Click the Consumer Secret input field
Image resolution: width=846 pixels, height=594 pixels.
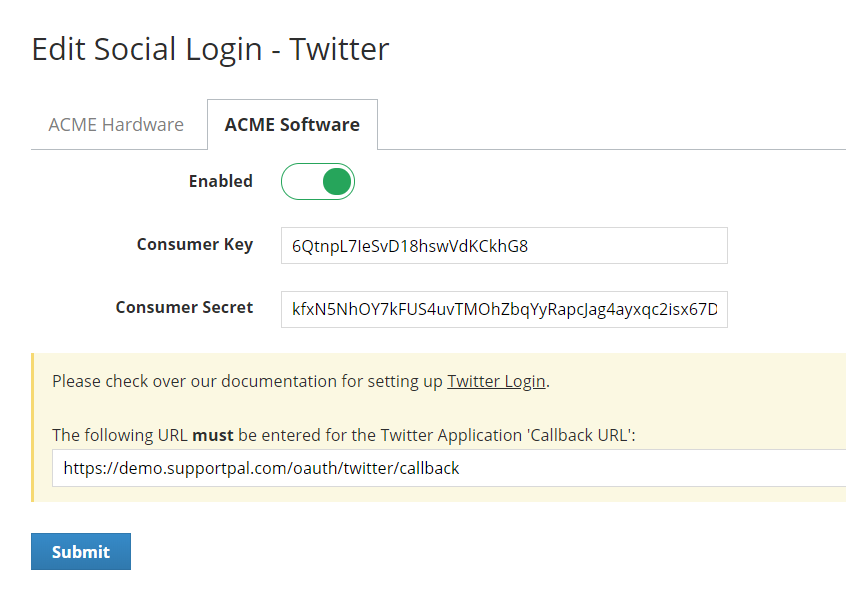pos(504,309)
